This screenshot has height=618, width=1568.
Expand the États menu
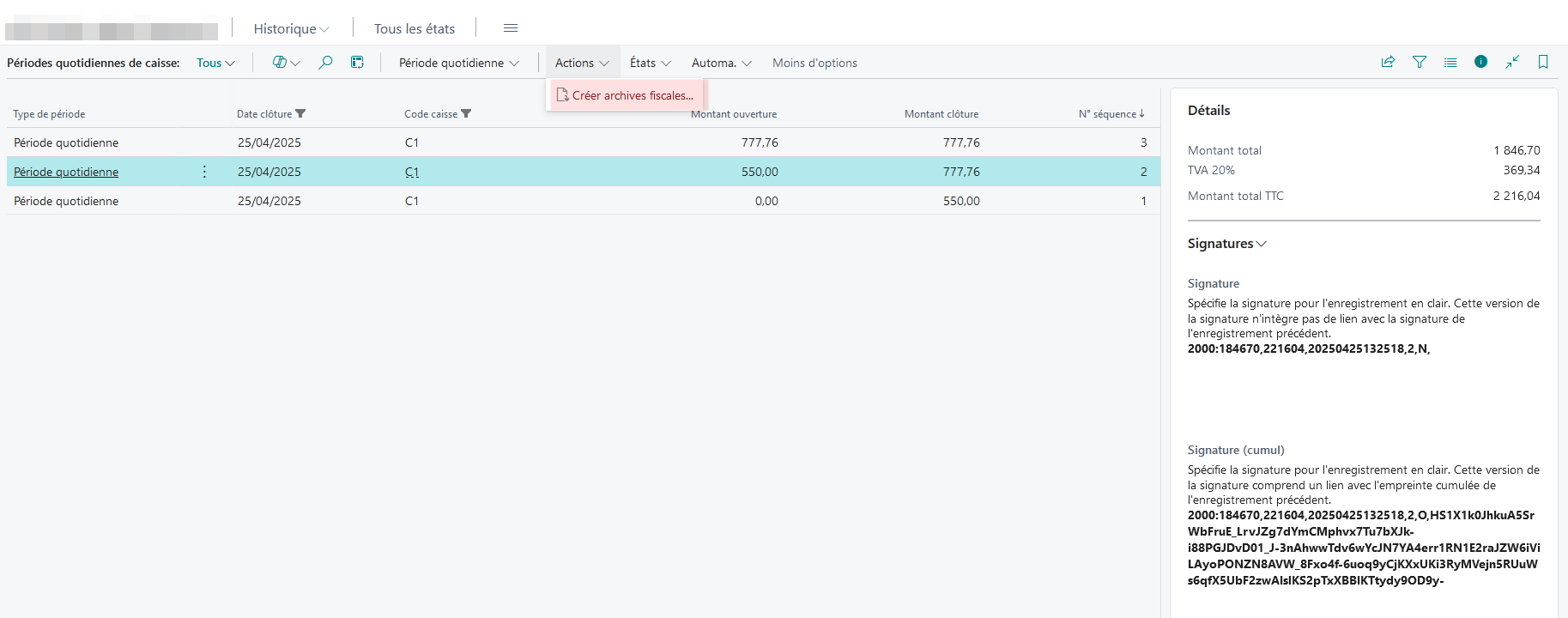point(651,63)
